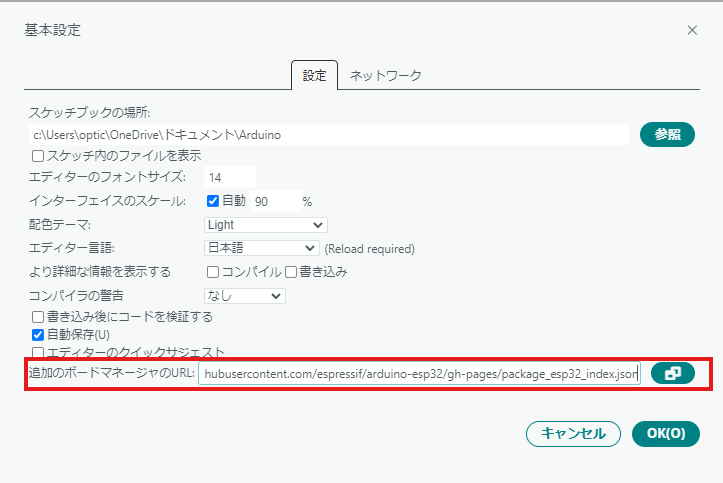
Task: Switch to the 設定 tab
Action: click(314, 75)
